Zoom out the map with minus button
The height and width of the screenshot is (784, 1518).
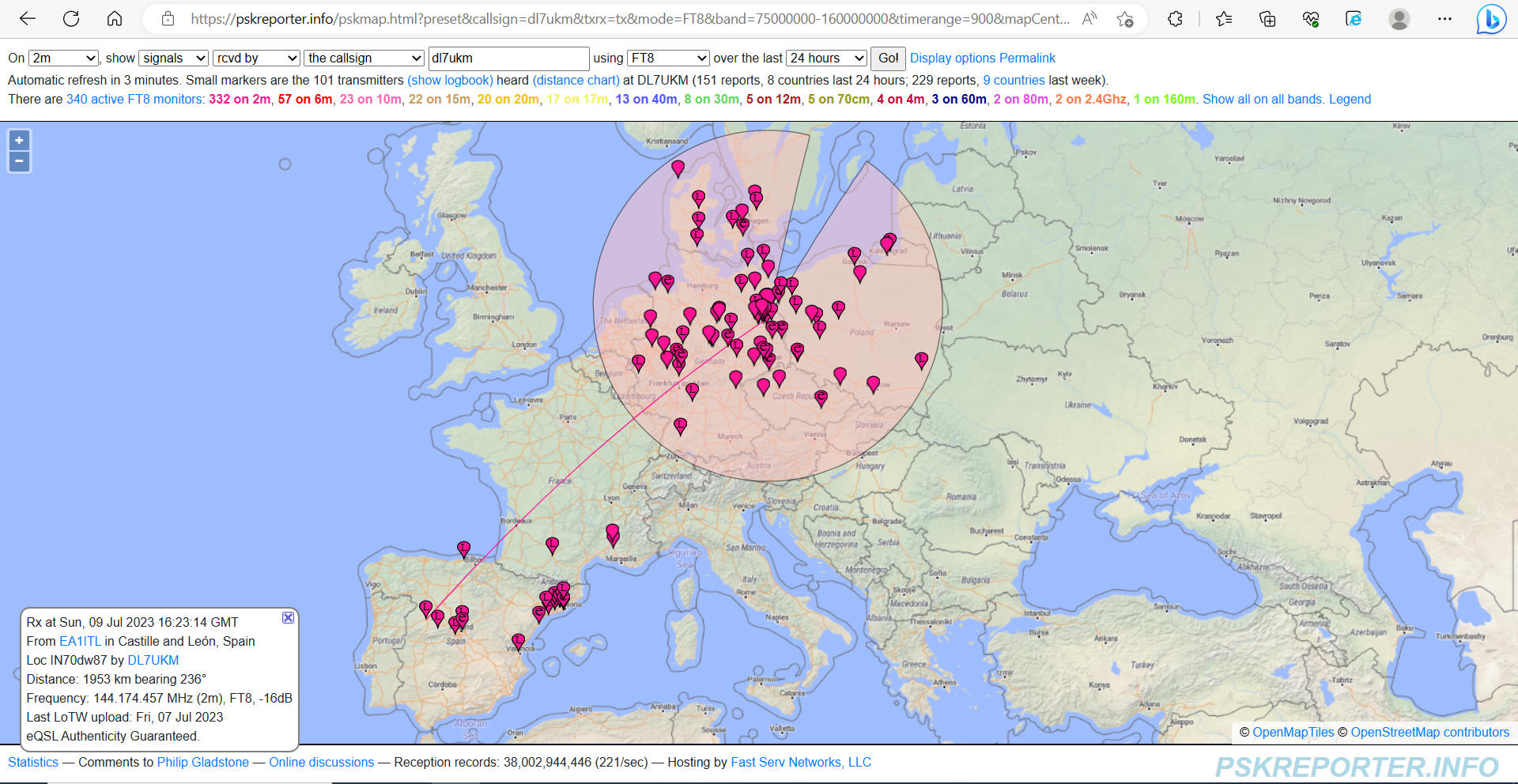tap(19, 161)
